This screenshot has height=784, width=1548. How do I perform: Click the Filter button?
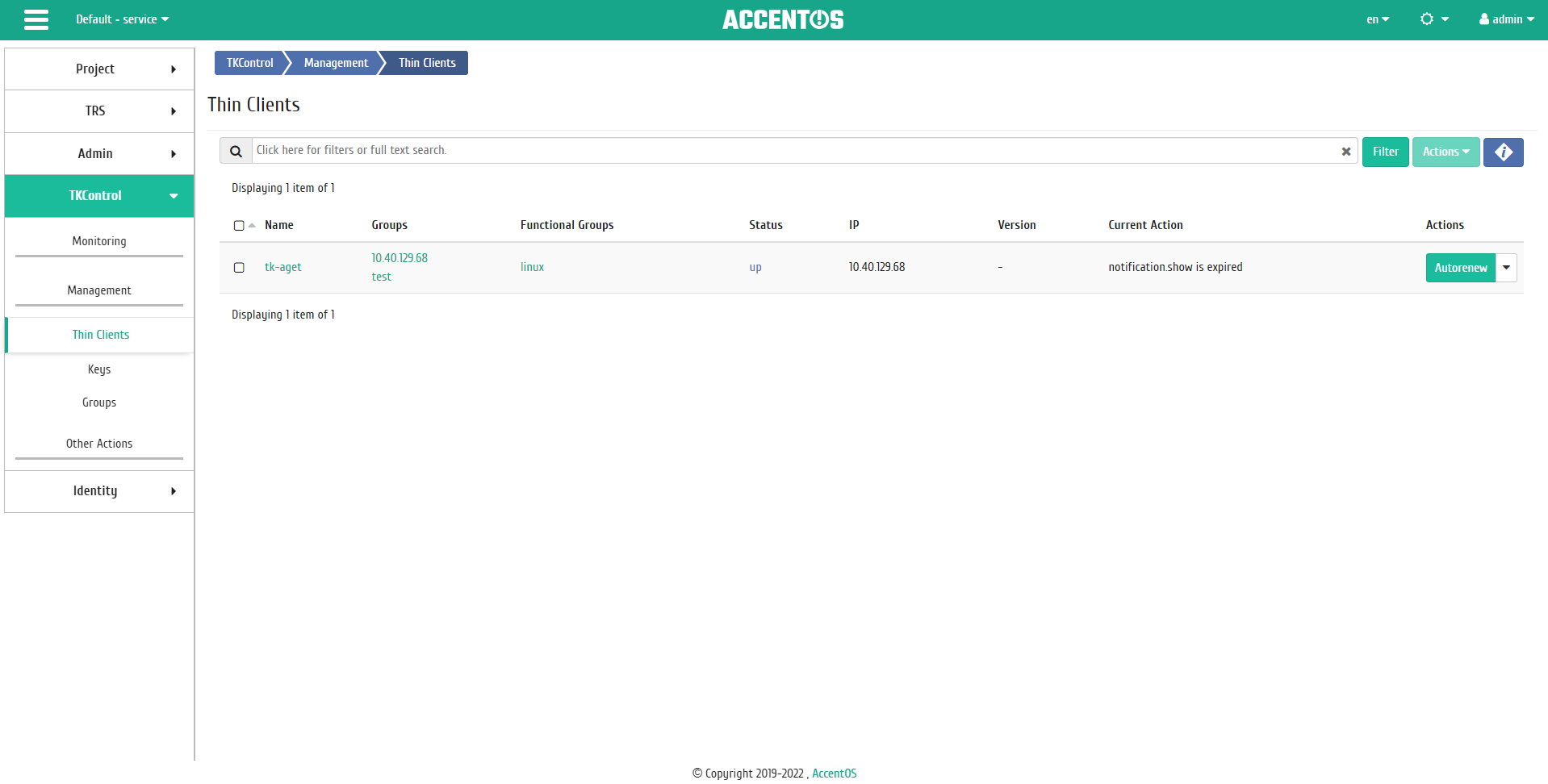(x=1385, y=152)
